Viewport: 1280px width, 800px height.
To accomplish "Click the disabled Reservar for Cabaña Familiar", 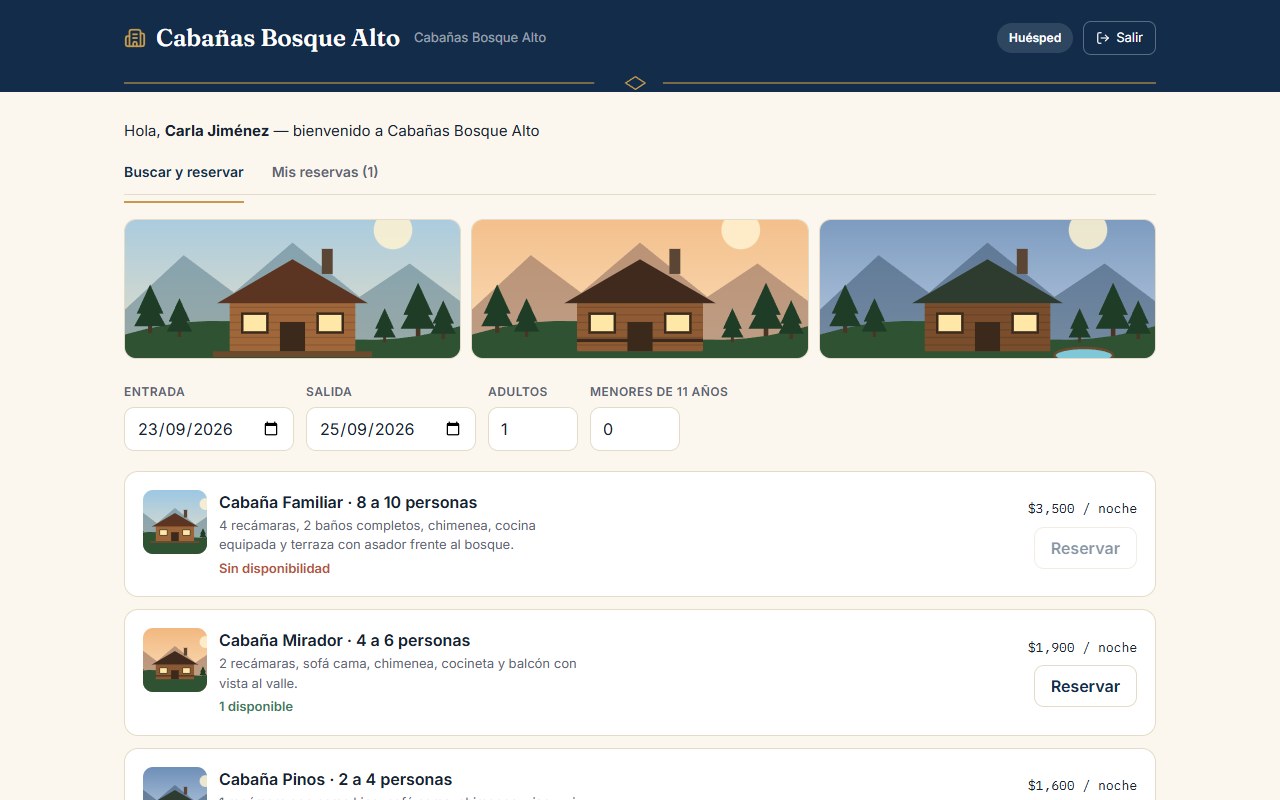I will click(x=1085, y=548).
